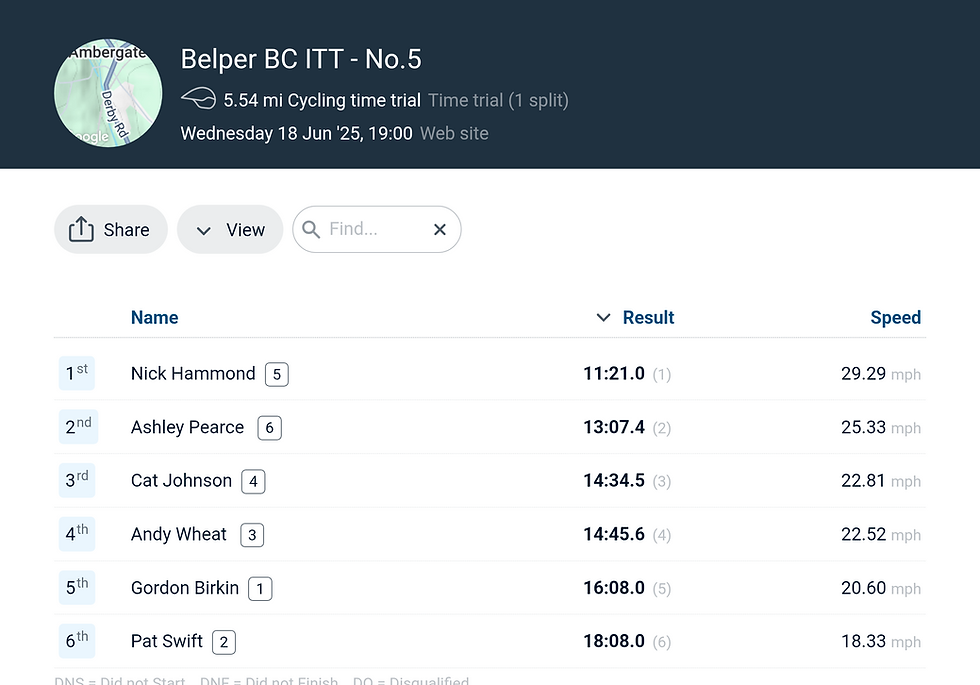
Task: Click Andy Wheat's 14:45.6 result time
Action: click(x=614, y=534)
